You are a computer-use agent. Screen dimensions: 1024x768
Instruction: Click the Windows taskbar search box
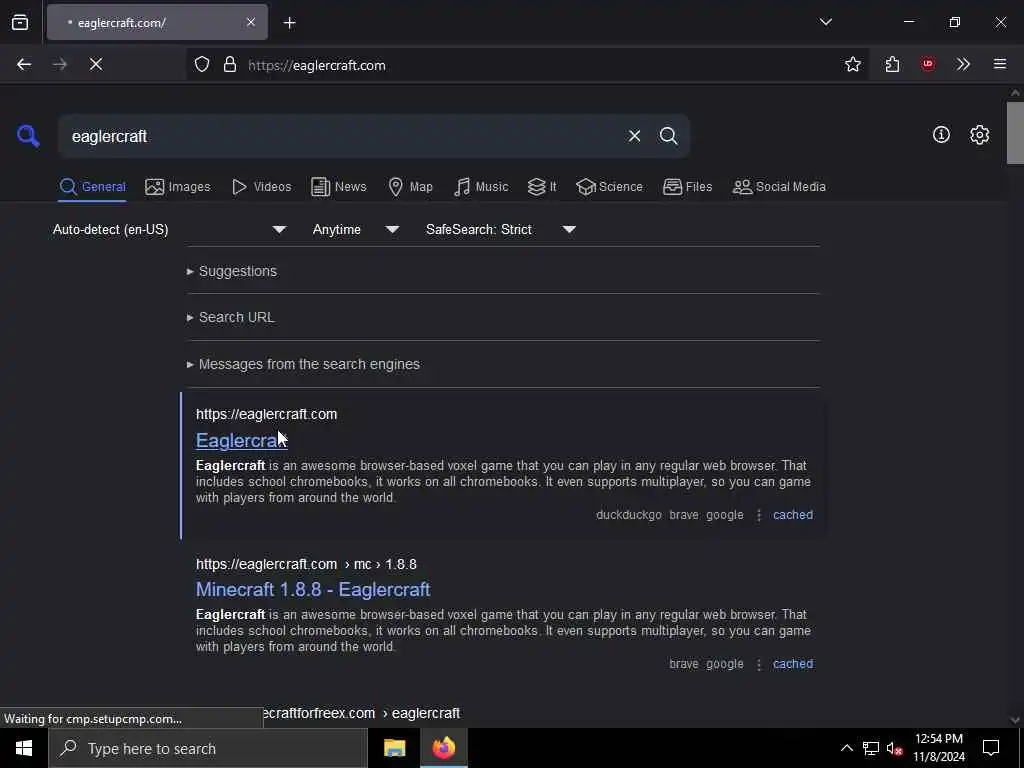click(x=208, y=748)
